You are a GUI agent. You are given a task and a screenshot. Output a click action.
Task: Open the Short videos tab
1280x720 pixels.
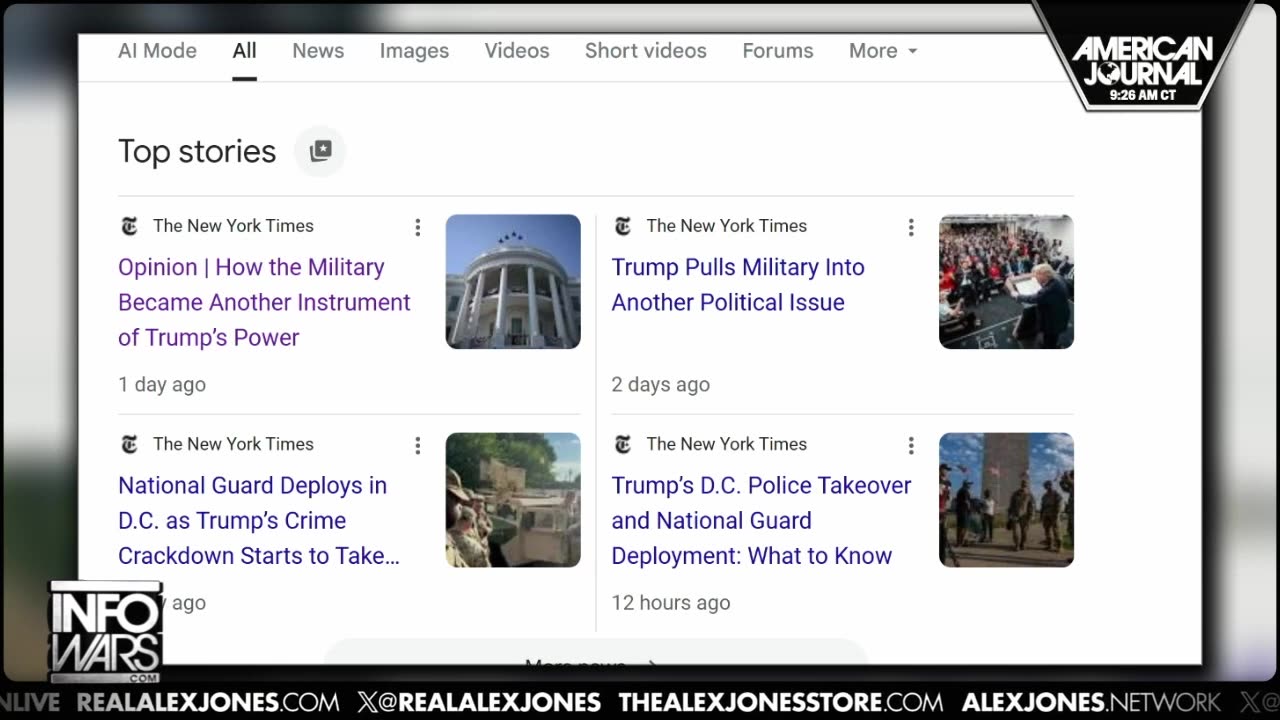pos(646,51)
